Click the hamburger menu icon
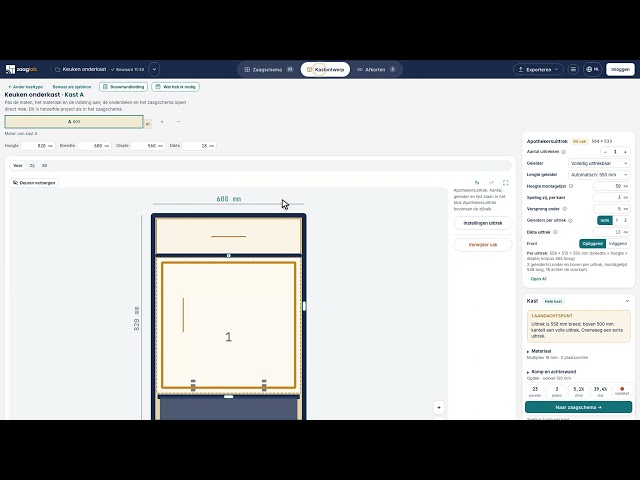The width and height of the screenshot is (640, 480). tap(573, 69)
